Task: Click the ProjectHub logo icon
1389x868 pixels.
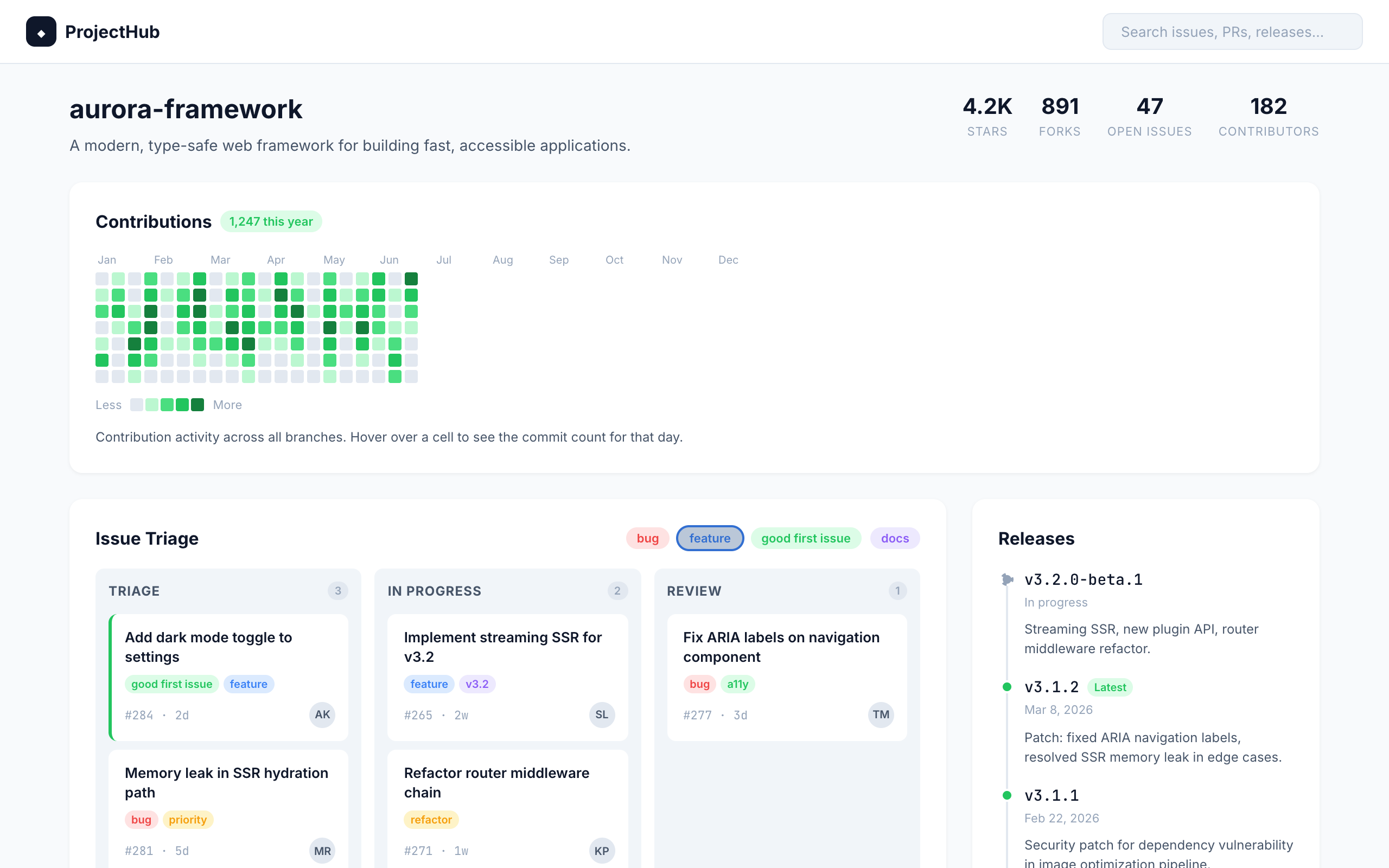Action: [x=41, y=31]
